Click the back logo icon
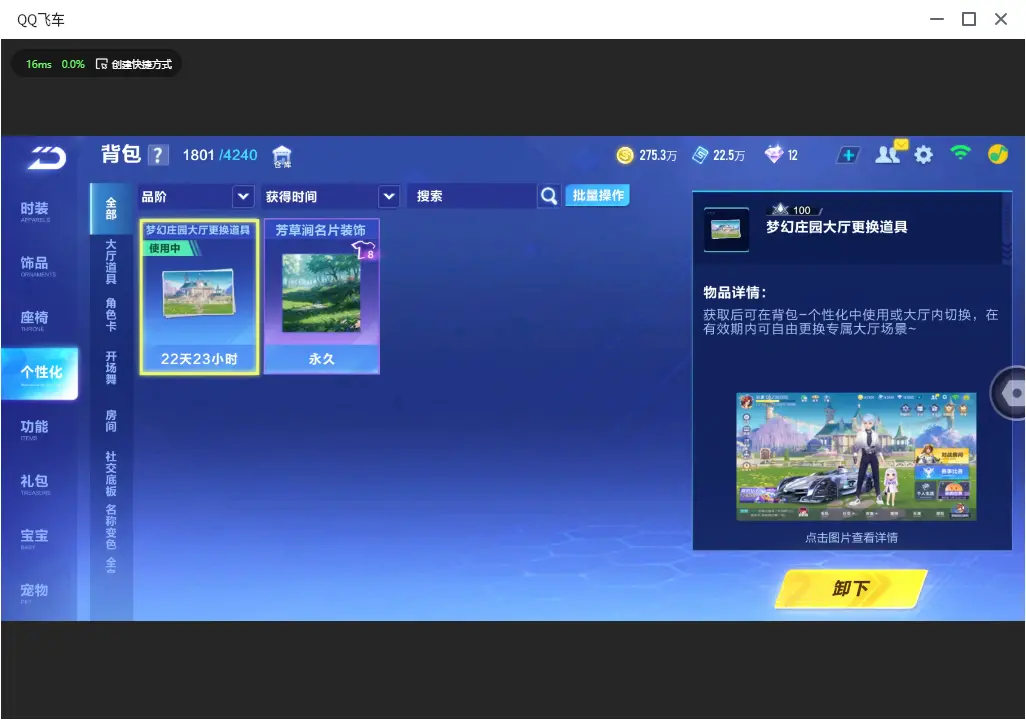Image resolution: width=1026 pixels, height=720 pixels. [x=46, y=157]
